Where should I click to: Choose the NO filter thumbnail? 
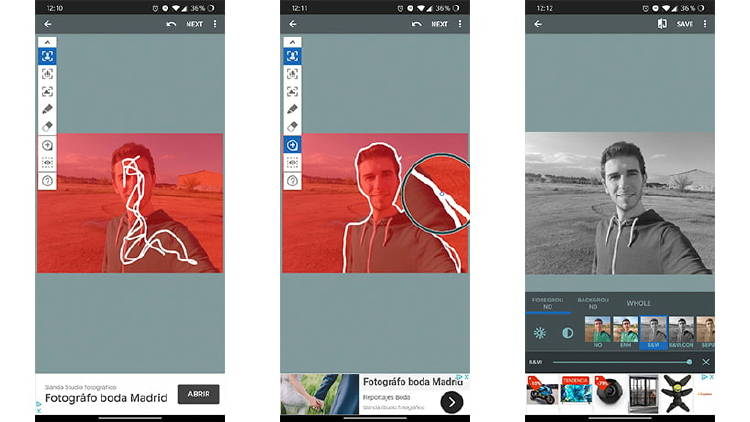pyautogui.click(x=598, y=333)
